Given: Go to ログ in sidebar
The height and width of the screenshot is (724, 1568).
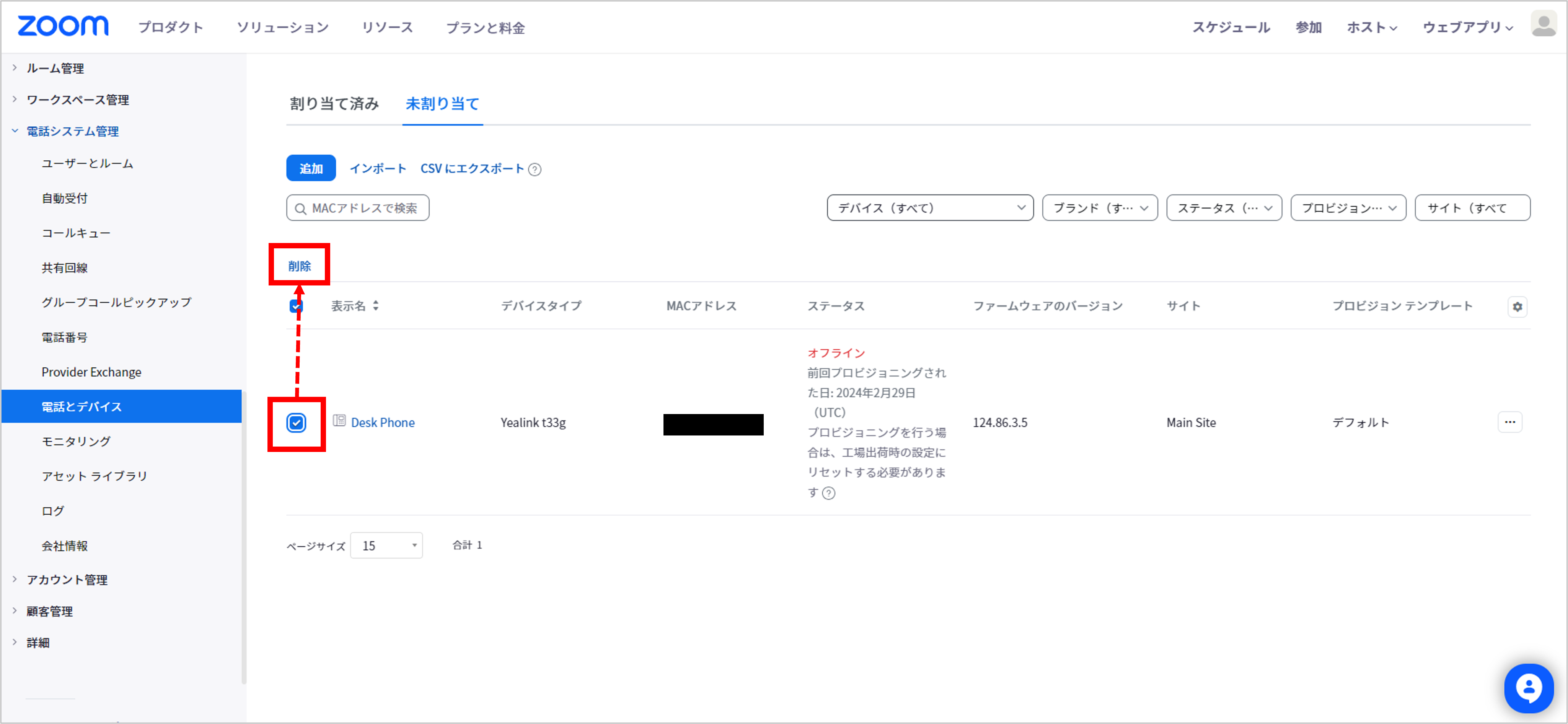Looking at the screenshot, I should pos(52,510).
